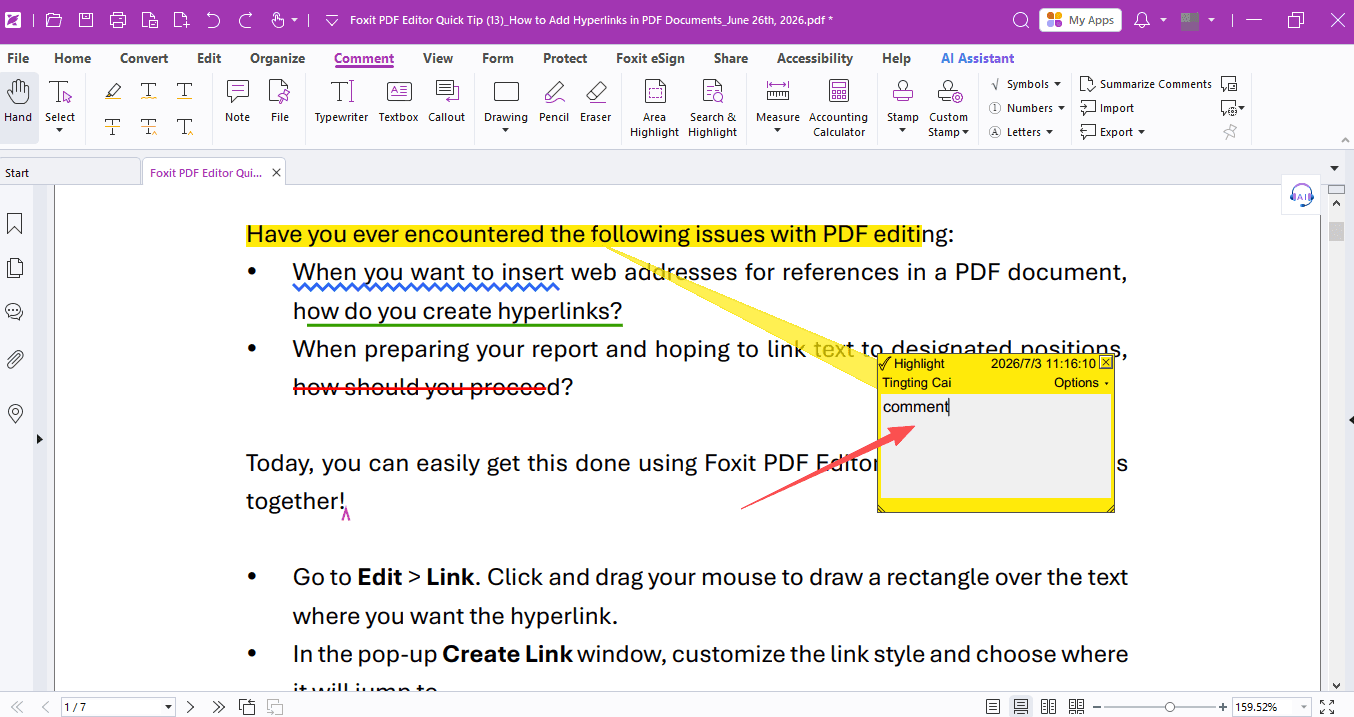Pick the Pencil tool
The width and height of the screenshot is (1354, 717).
point(554,102)
